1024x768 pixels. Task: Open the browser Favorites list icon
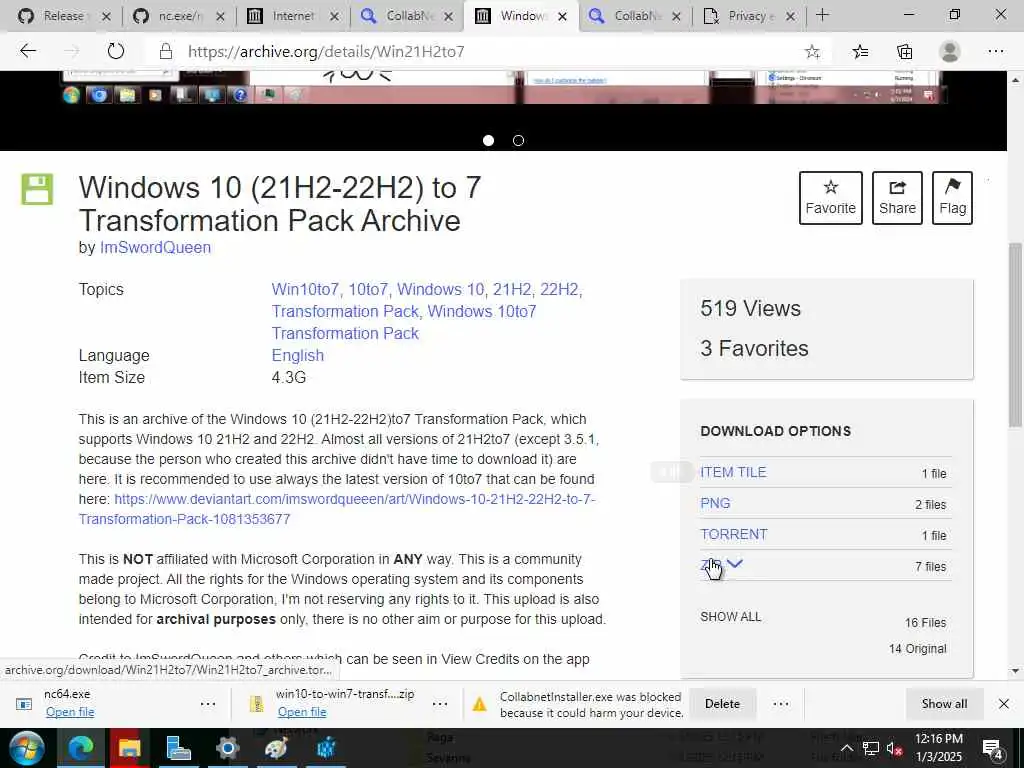[x=860, y=52]
